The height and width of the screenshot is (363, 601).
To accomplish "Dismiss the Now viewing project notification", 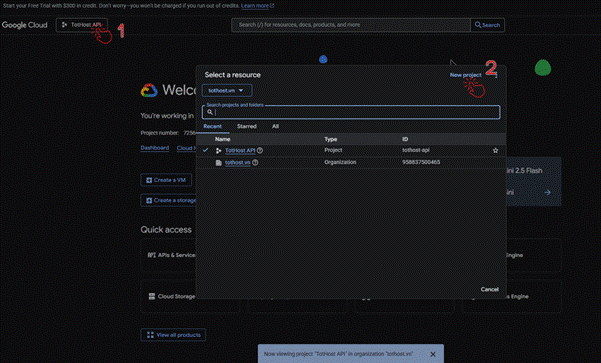I will [x=433, y=354].
